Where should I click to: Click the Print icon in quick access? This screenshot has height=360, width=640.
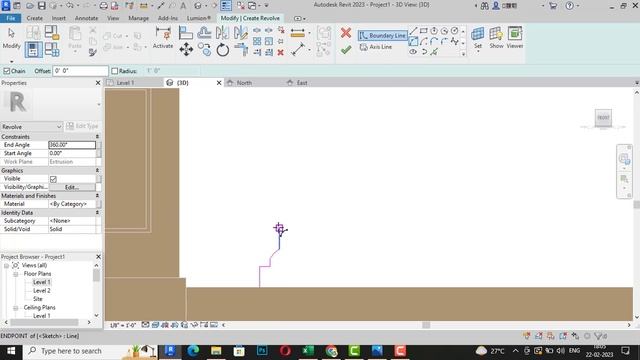tap(104, 6)
